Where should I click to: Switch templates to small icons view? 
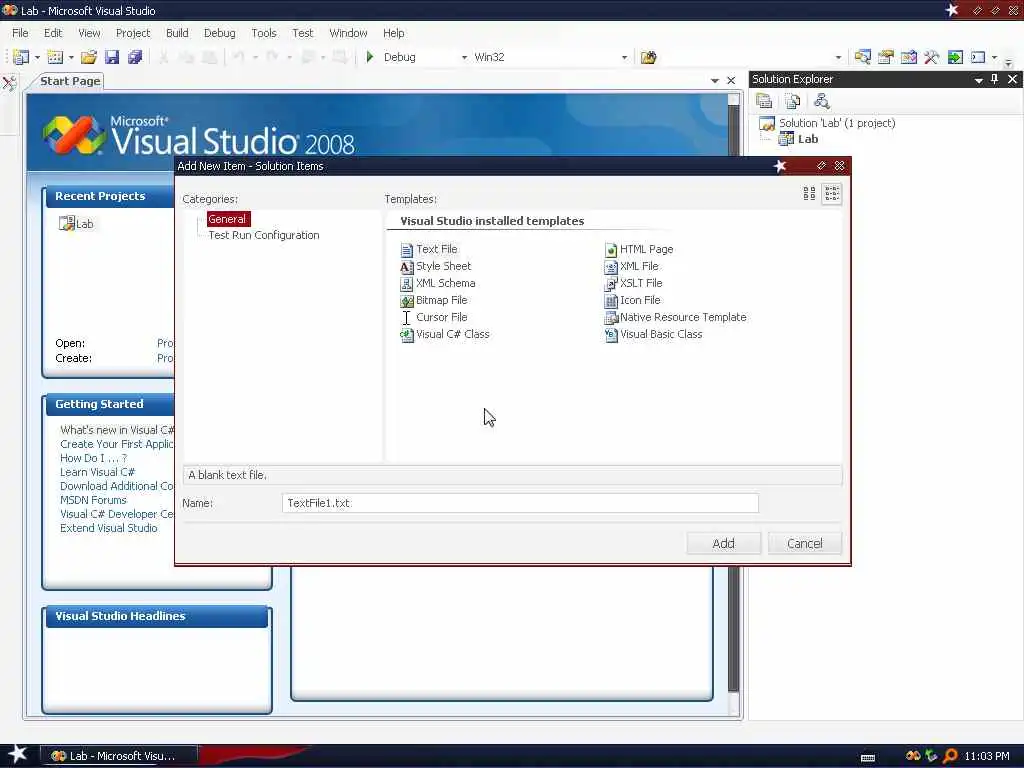pos(832,193)
